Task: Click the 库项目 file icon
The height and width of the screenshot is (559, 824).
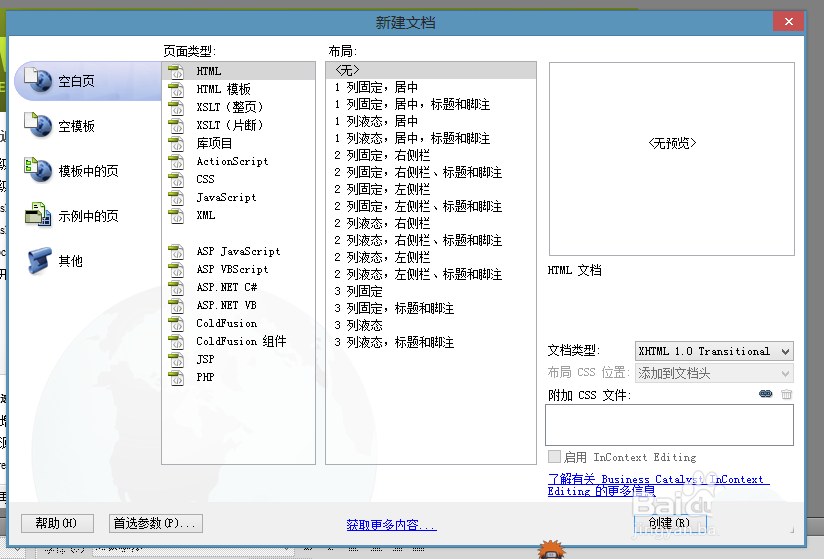Action: tap(177, 143)
